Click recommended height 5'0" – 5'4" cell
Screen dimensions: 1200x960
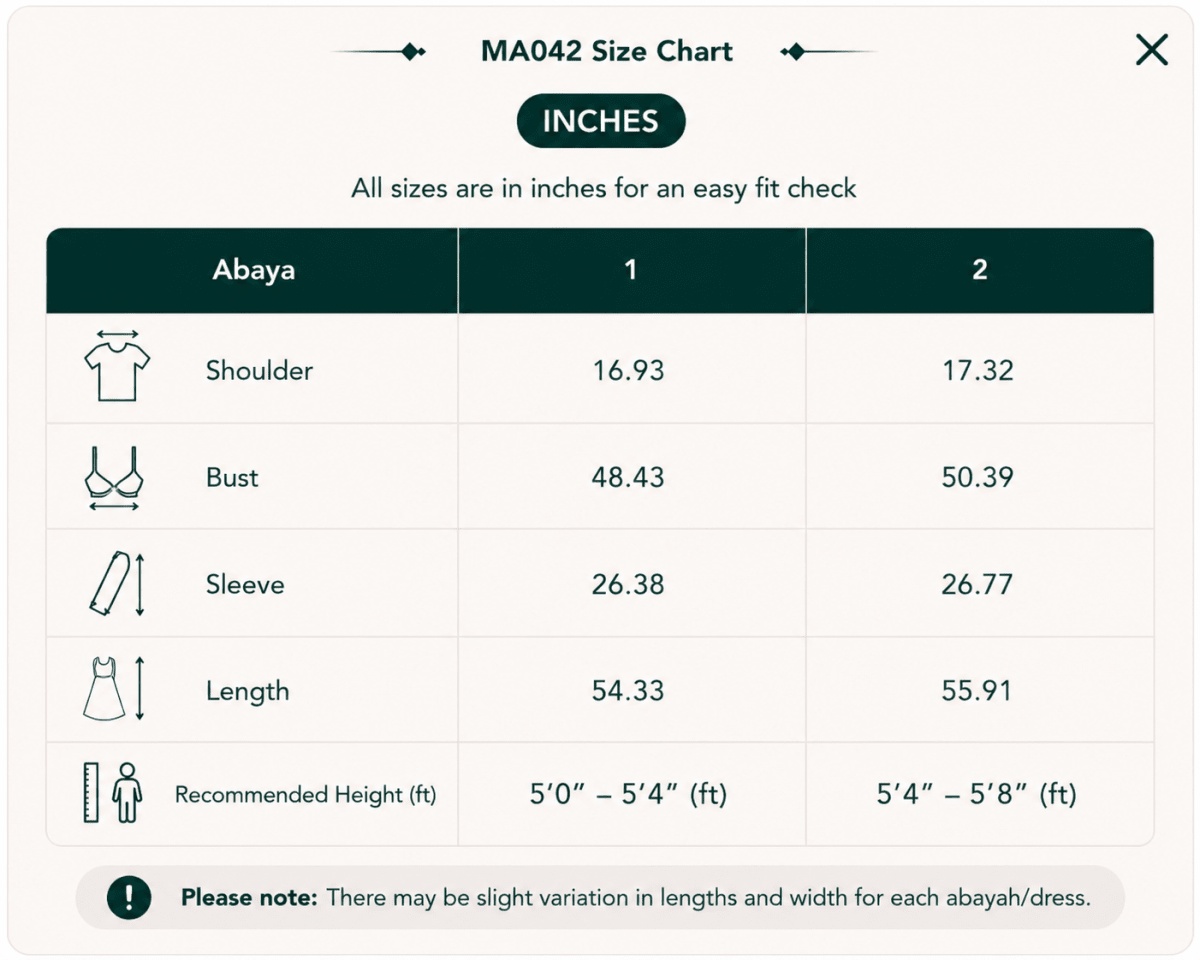pyautogui.click(x=628, y=795)
